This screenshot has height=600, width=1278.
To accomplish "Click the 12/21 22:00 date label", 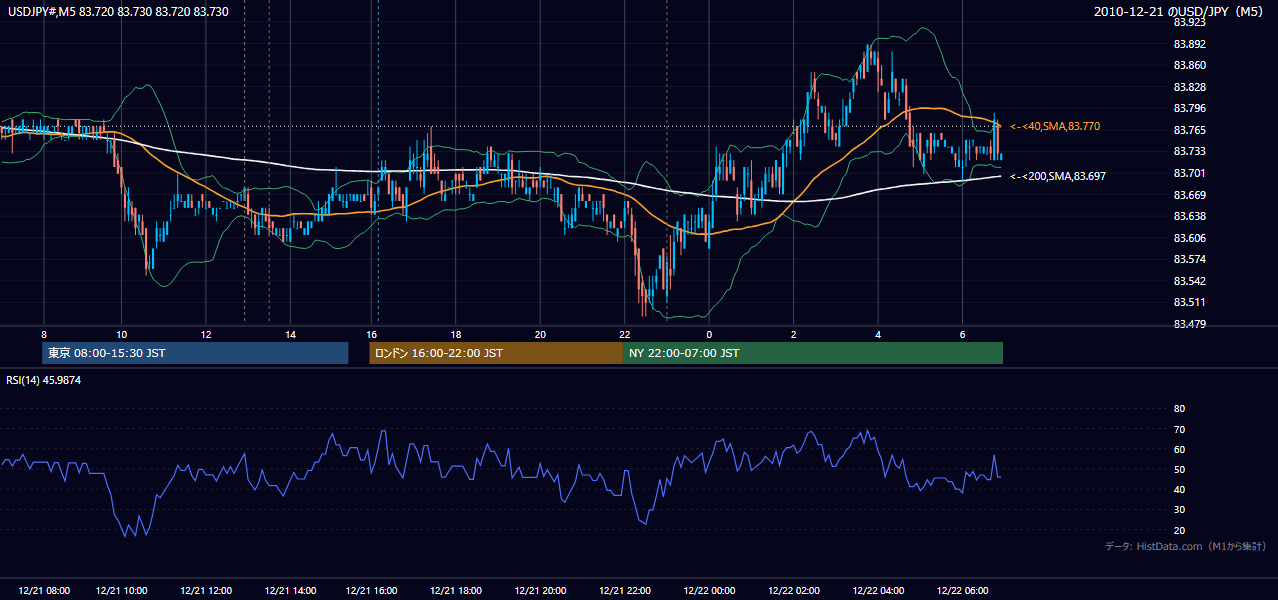I will [x=625, y=591].
